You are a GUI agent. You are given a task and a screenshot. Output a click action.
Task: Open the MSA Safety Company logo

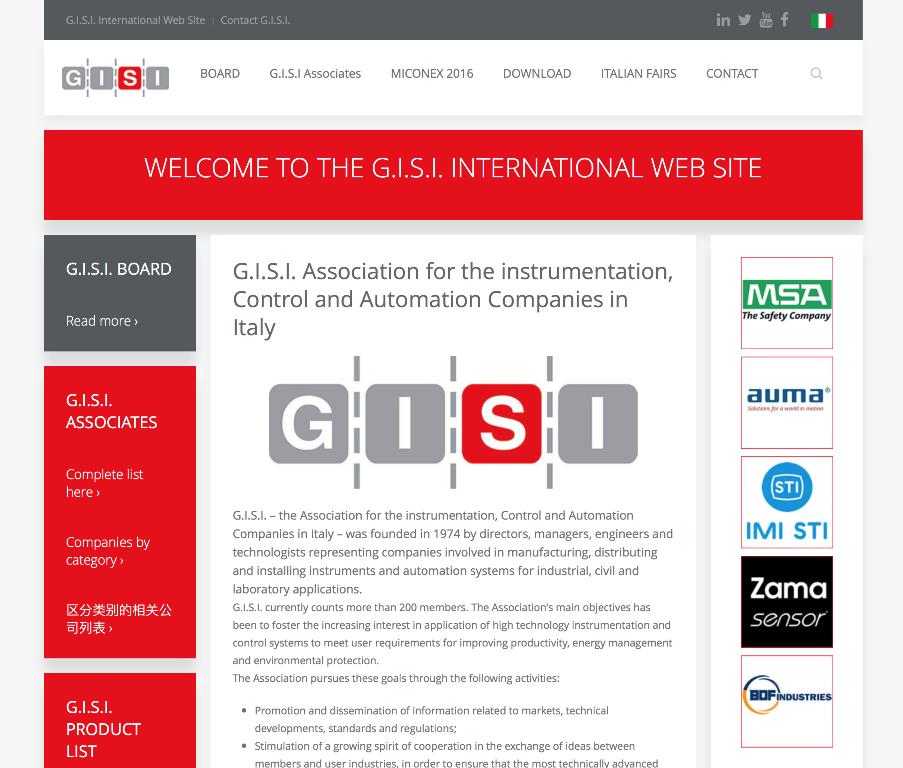point(786,303)
